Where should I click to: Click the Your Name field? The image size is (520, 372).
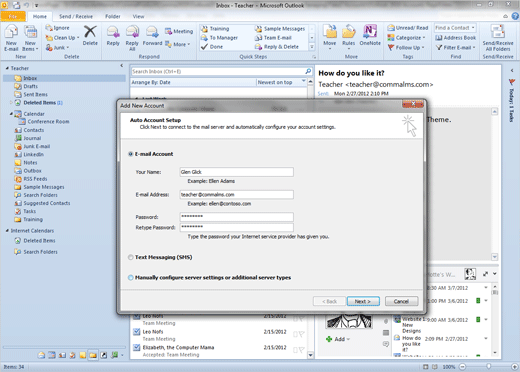(237, 172)
